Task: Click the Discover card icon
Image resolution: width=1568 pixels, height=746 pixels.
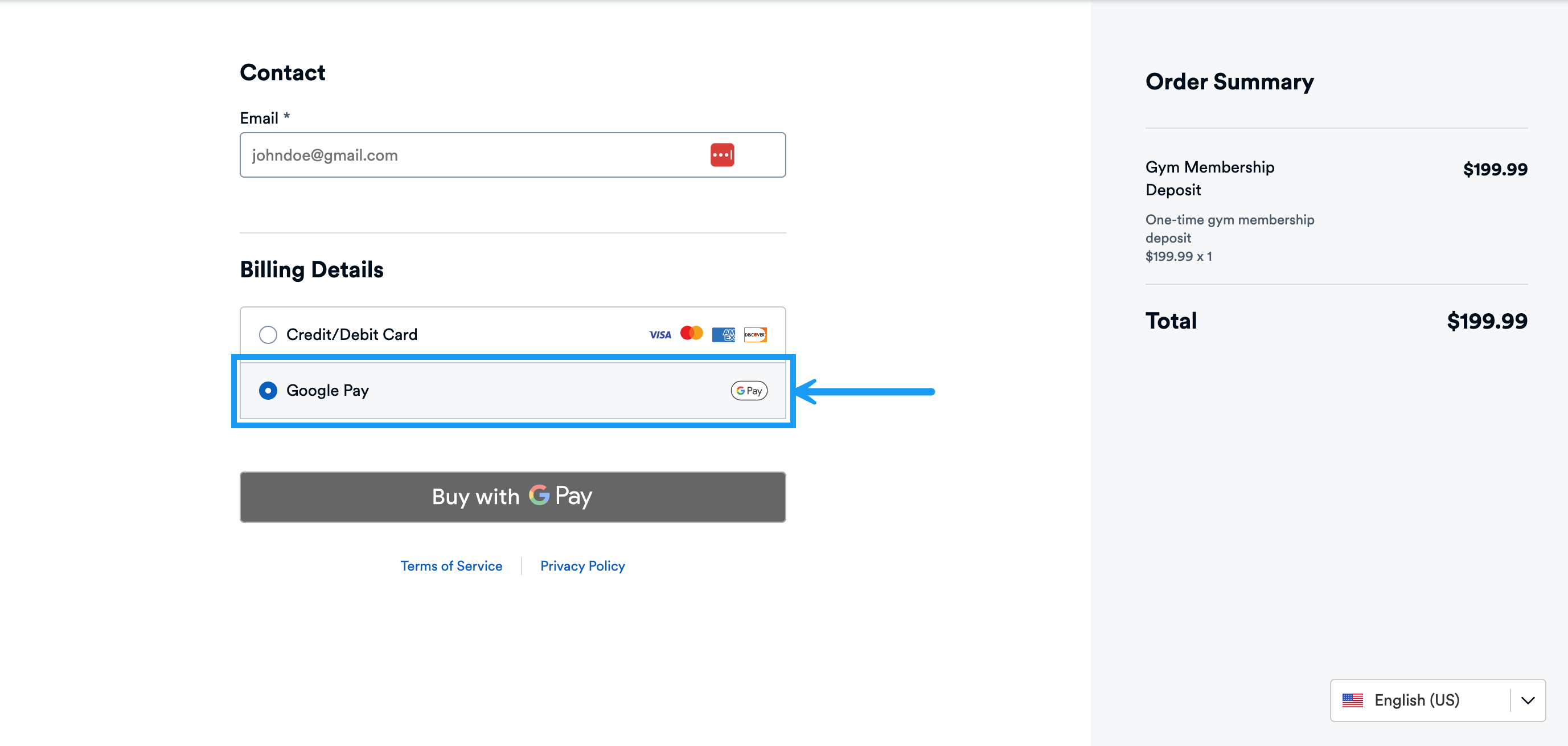Action: click(755, 334)
